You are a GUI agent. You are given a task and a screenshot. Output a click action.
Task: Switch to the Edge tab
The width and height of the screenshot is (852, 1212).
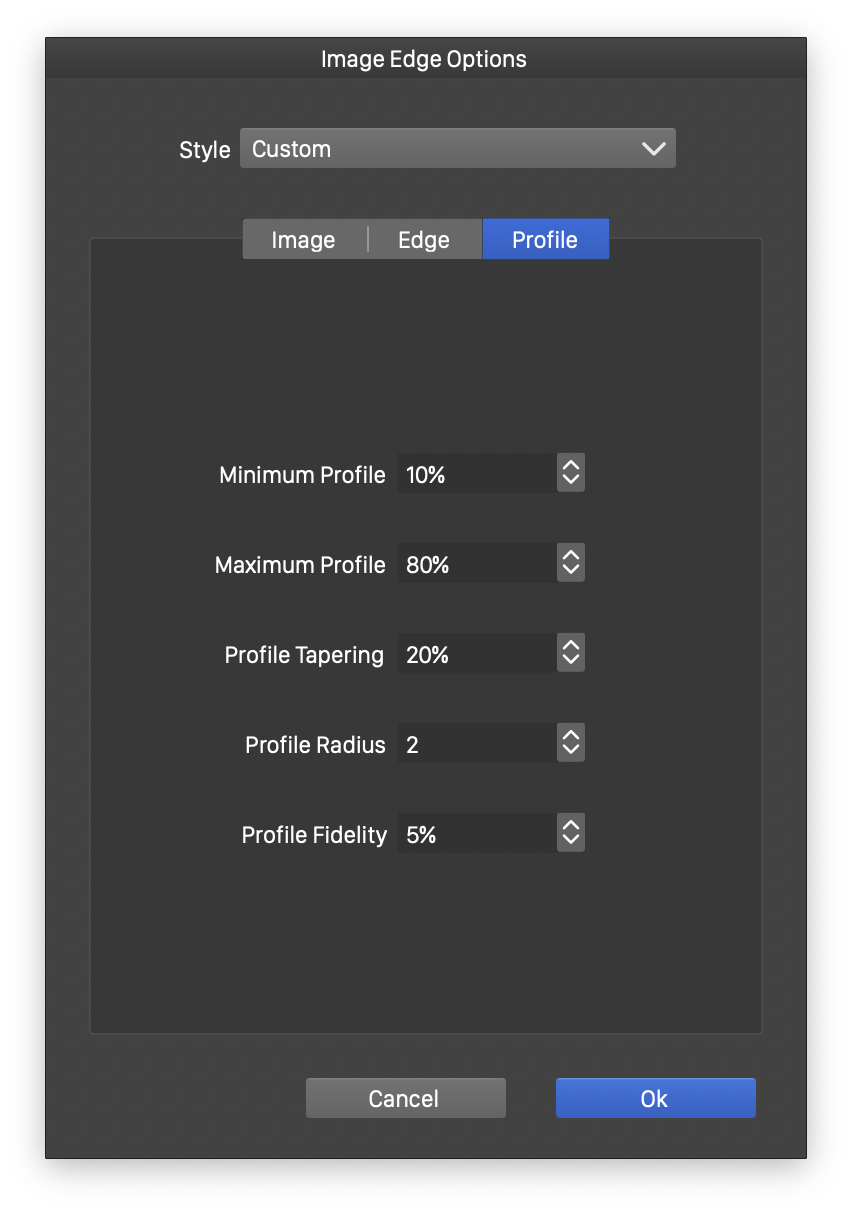(424, 240)
